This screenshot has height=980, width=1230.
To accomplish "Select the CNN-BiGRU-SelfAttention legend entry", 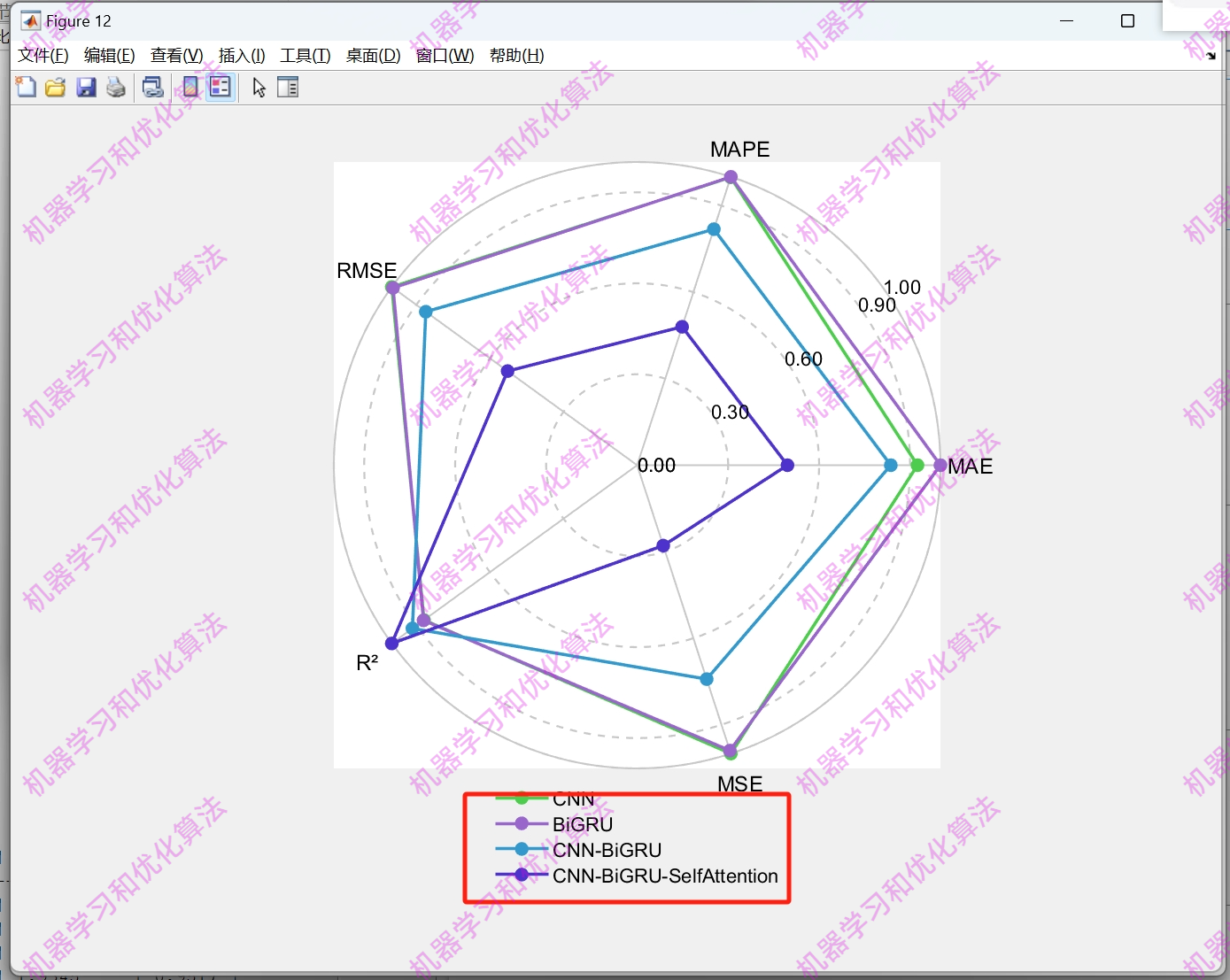I will tap(664, 876).
